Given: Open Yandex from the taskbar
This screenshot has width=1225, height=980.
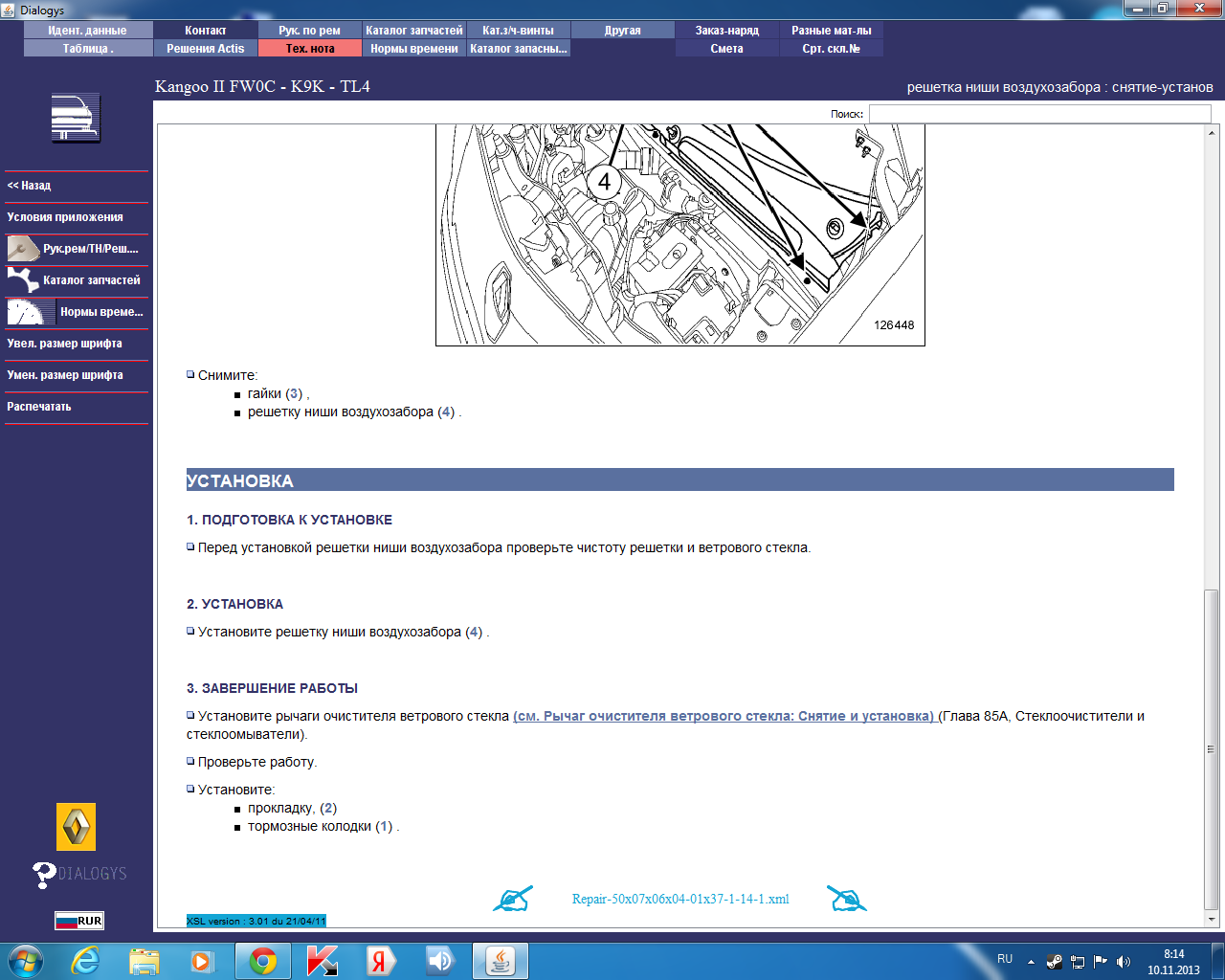Looking at the screenshot, I should click(379, 961).
